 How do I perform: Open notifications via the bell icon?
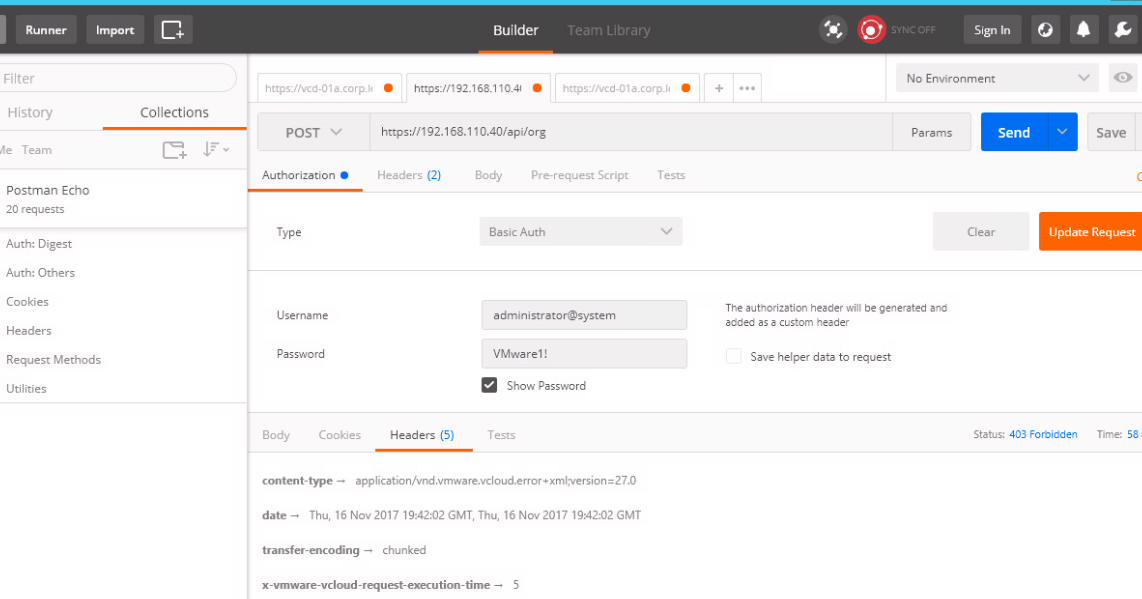[1083, 29]
